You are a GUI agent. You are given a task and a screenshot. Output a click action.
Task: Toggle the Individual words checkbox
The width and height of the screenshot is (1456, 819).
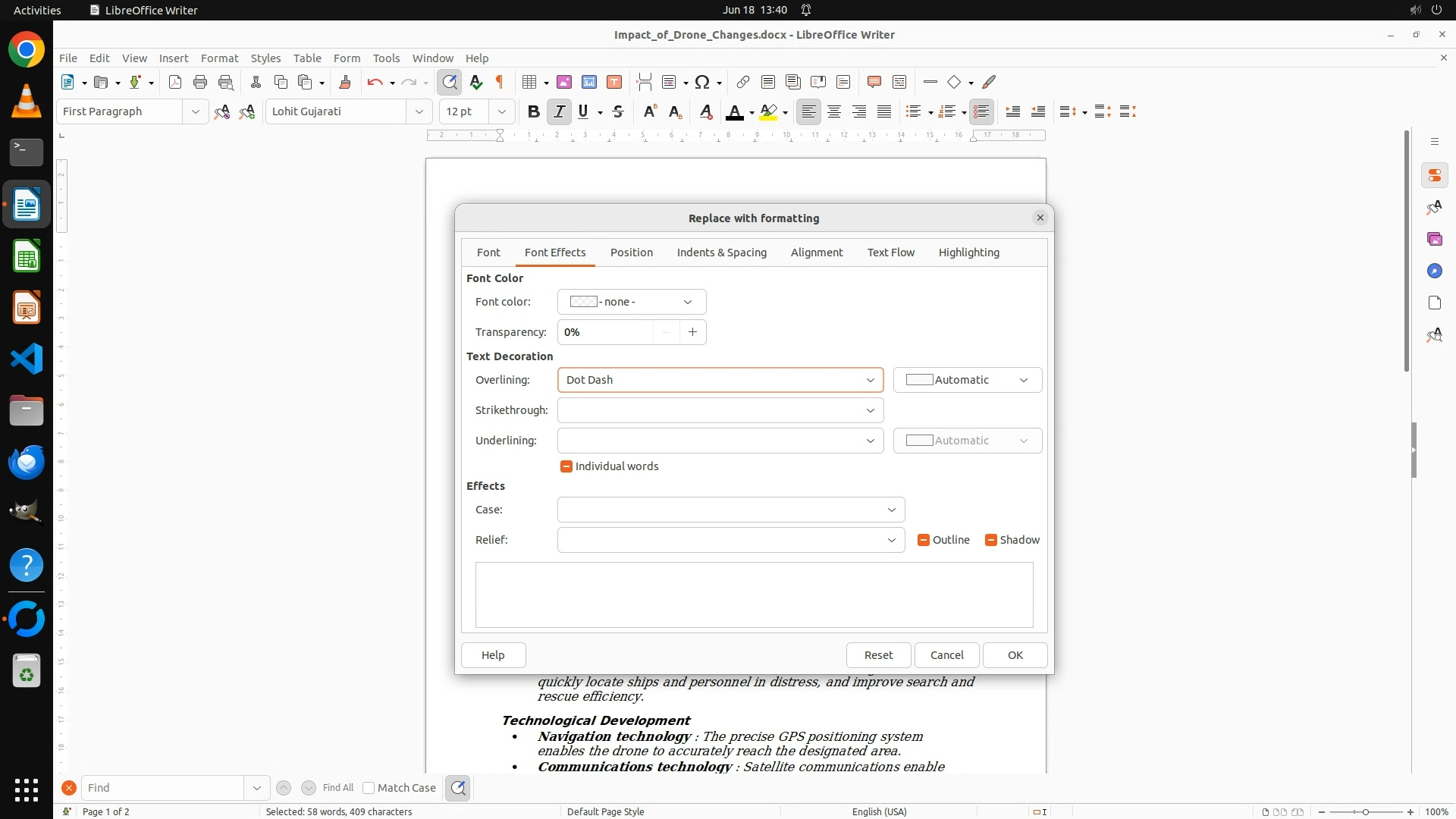click(566, 466)
